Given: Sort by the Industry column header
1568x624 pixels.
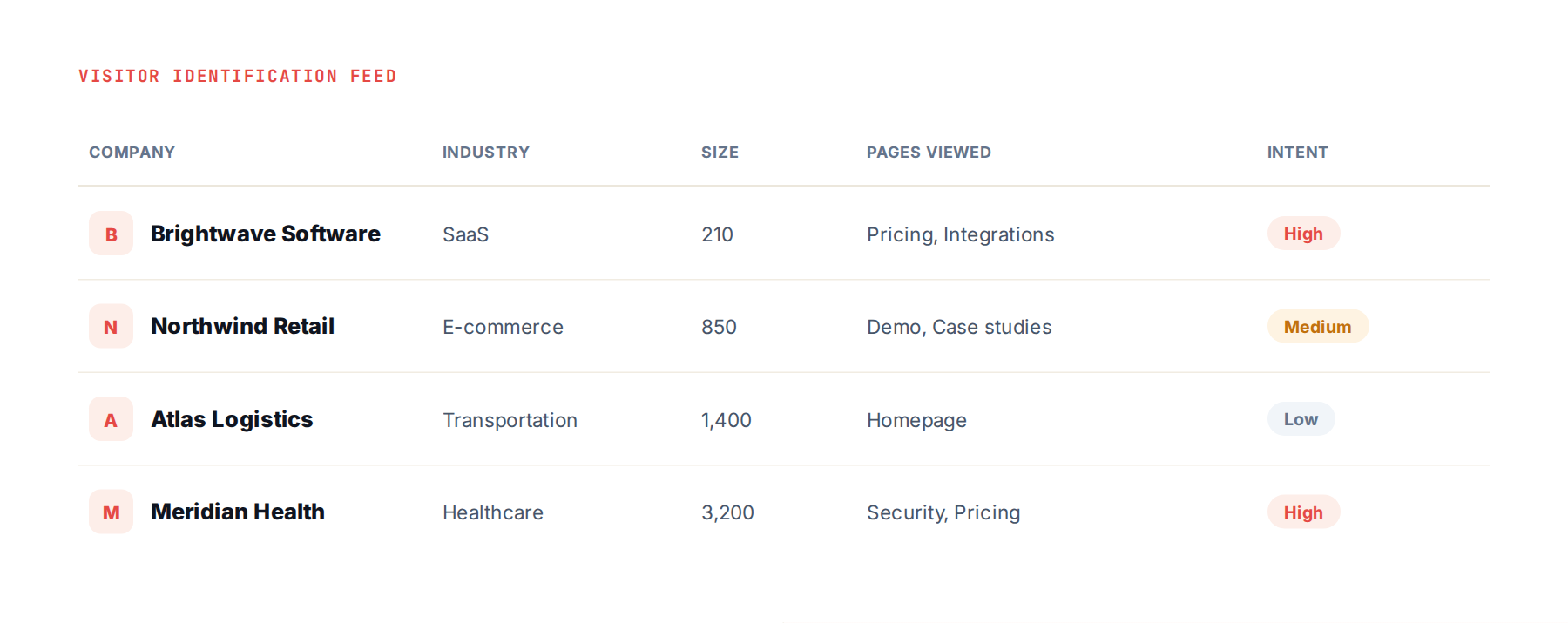Looking at the screenshot, I should [x=486, y=153].
